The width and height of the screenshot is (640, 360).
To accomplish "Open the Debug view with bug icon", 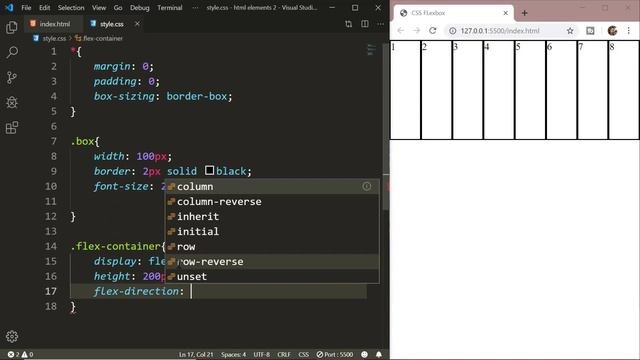I will point(12,102).
